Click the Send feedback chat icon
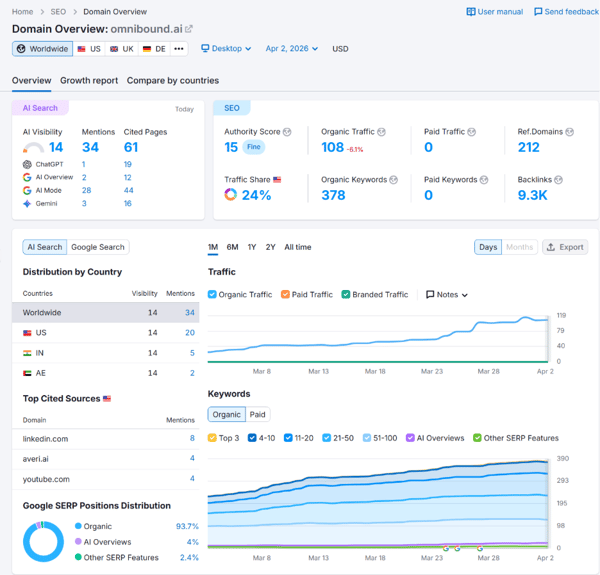Screen dimensions: 600x575 [x=539, y=12]
